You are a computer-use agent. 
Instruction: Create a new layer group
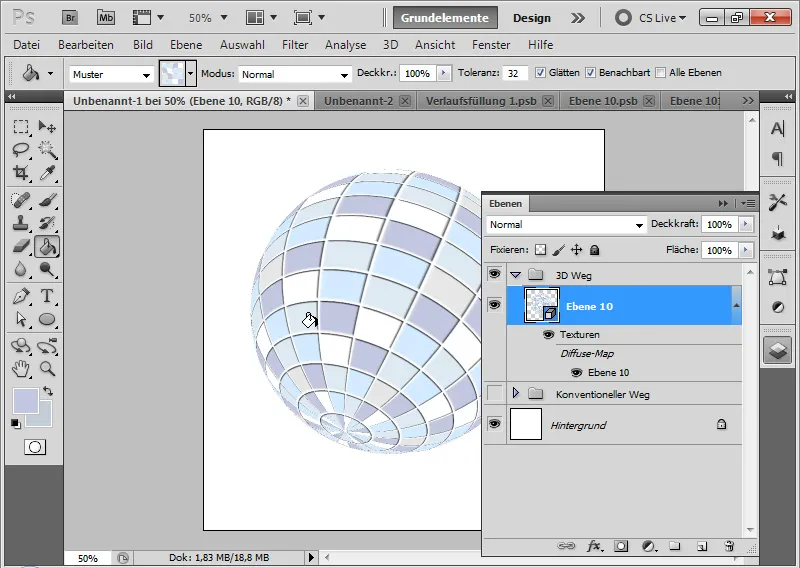pos(675,546)
